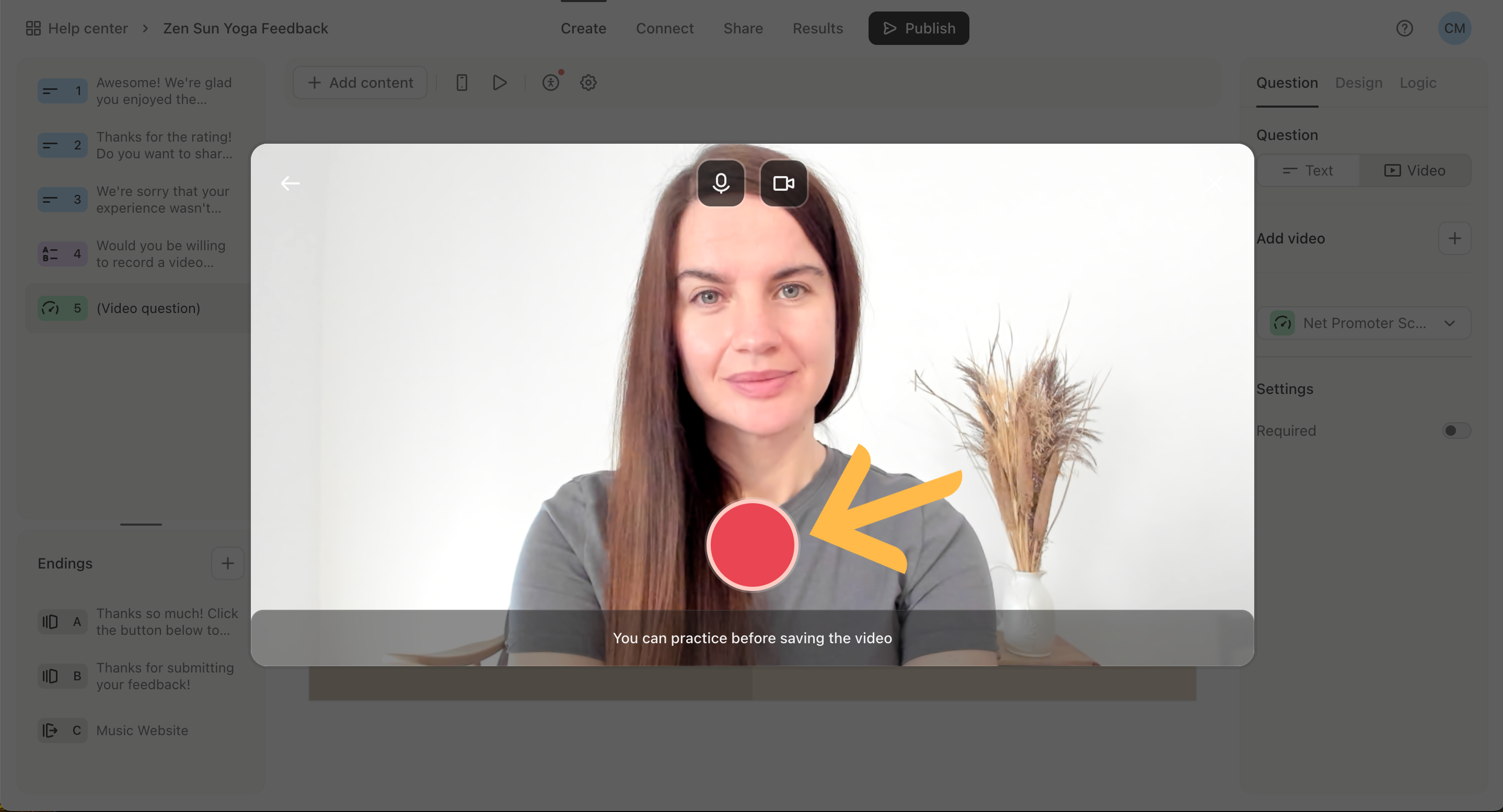Open the Help center breadcrumb
1503x812 pixels.
pyautogui.click(x=87, y=28)
